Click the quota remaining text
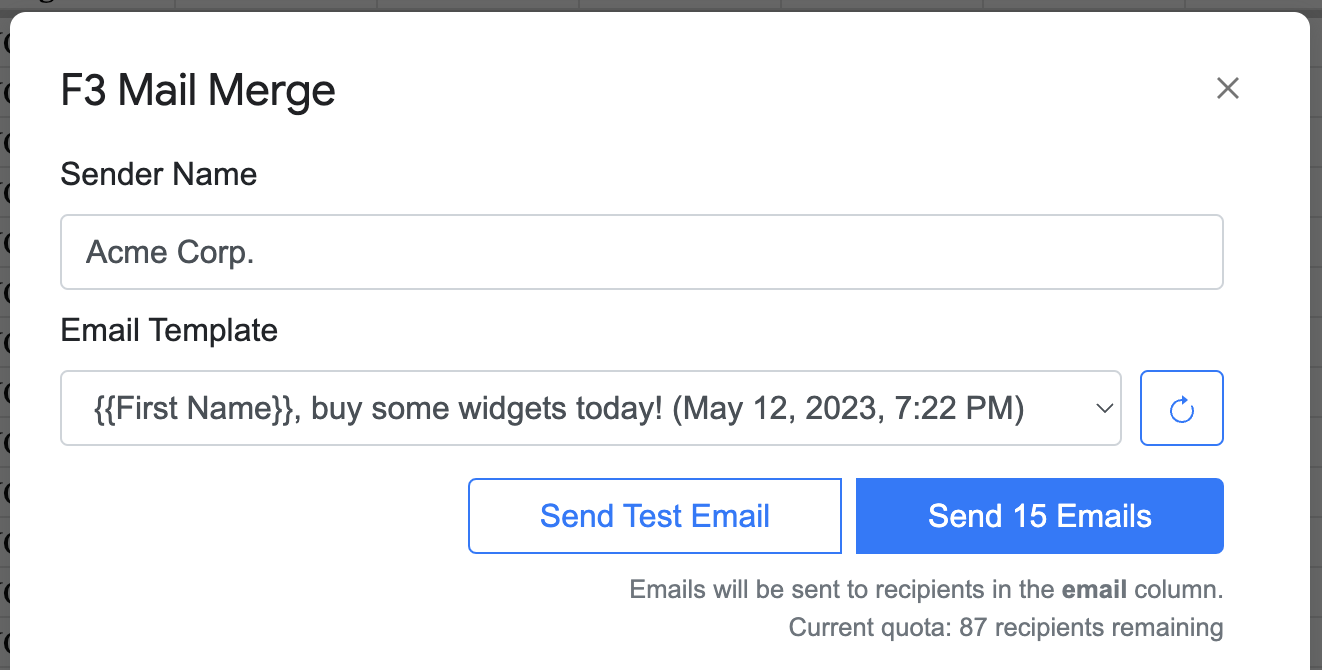The height and width of the screenshot is (670, 1322). click(1006, 627)
